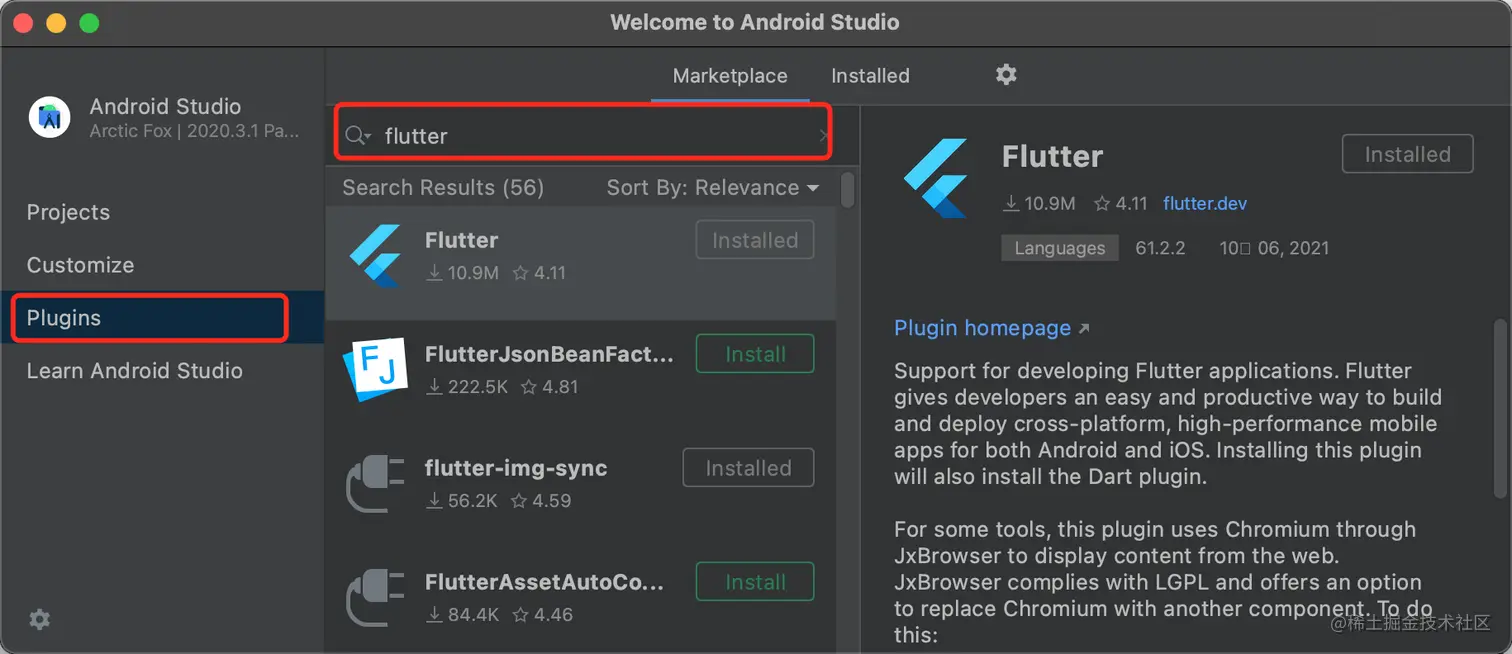Click the download icon beside 84.4K

[x=434, y=615]
